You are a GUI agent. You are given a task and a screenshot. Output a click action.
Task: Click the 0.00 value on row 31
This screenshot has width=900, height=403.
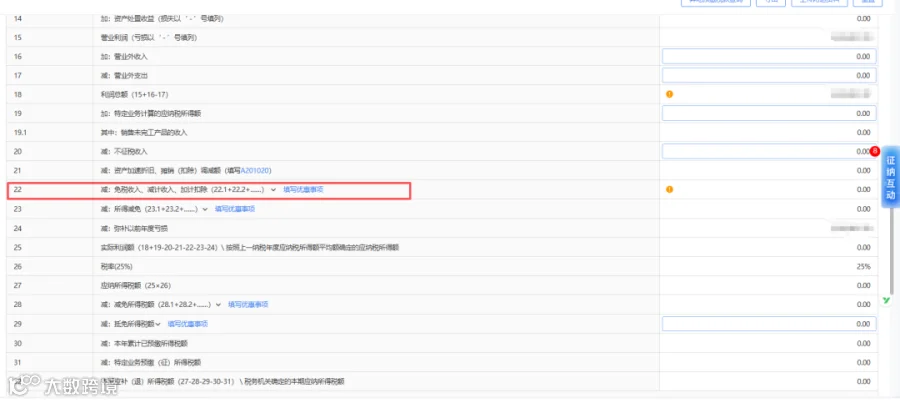[x=863, y=362]
